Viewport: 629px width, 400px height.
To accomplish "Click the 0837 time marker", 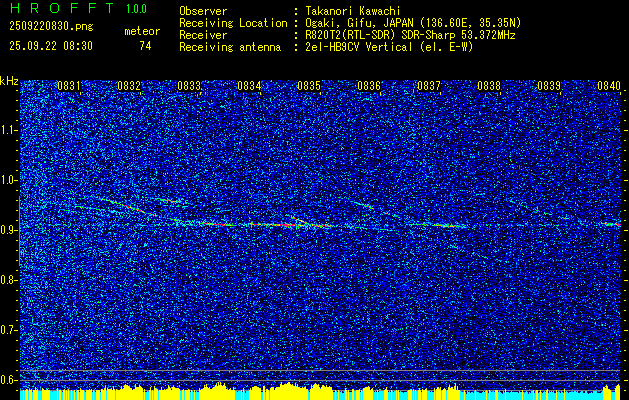I will click(429, 86).
